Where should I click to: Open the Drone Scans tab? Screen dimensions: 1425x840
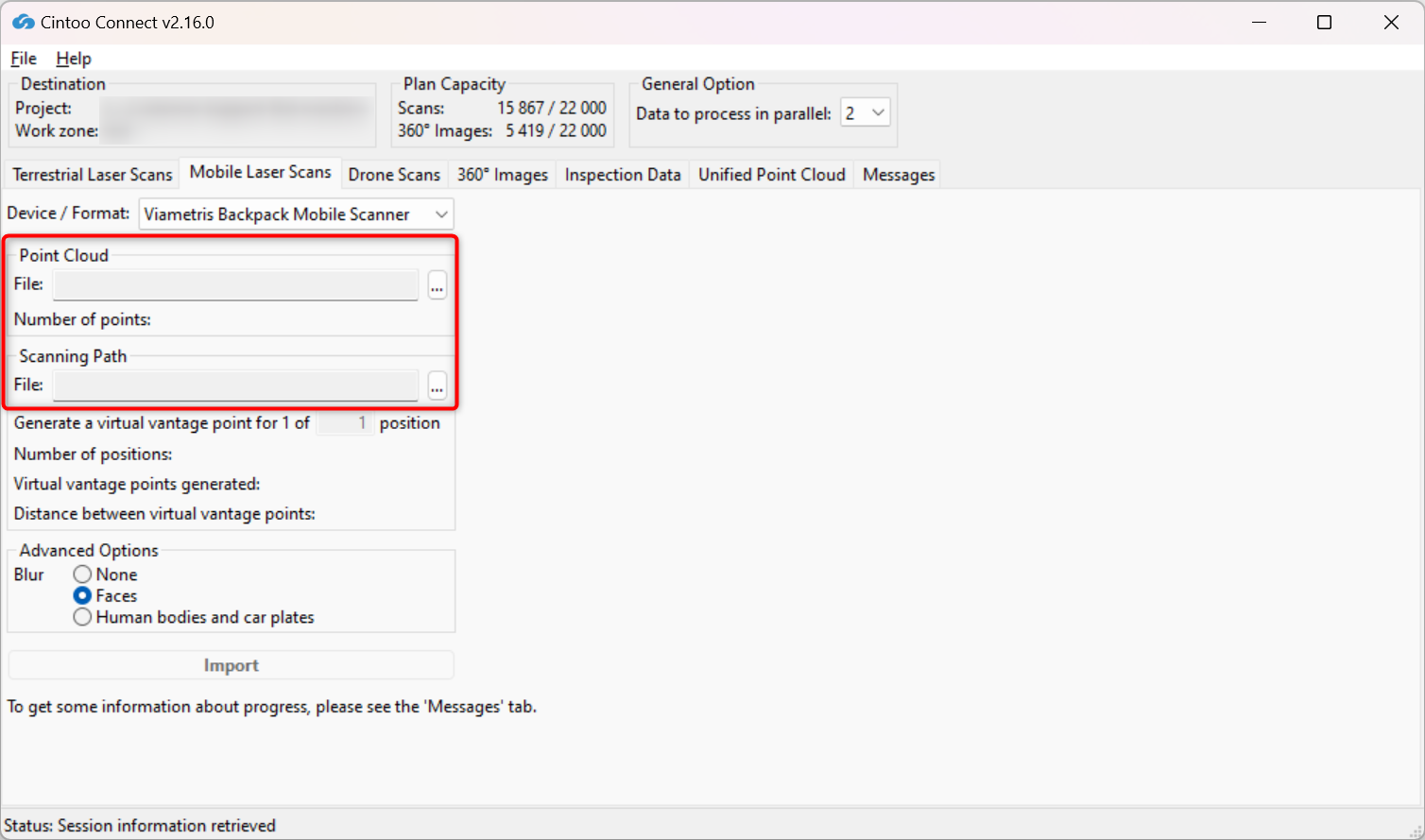pyautogui.click(x=394, y=175)
